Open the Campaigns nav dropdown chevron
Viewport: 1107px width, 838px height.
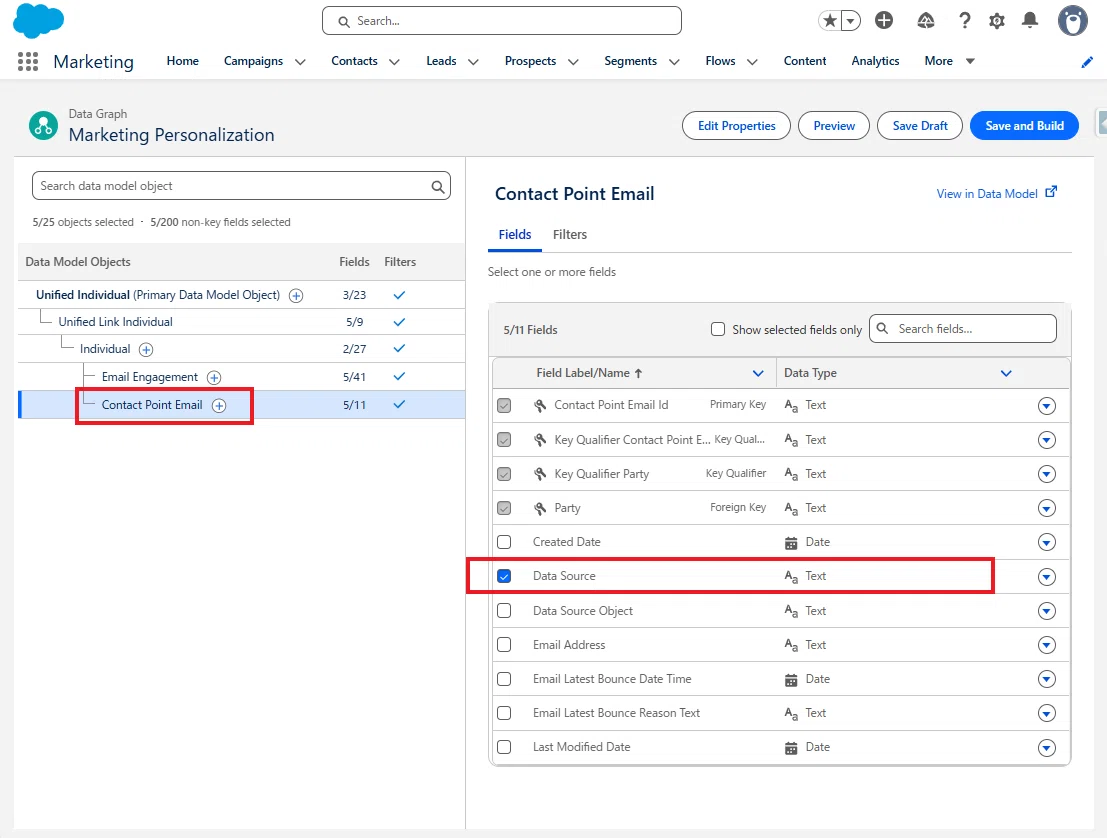[x=300, y=62]
